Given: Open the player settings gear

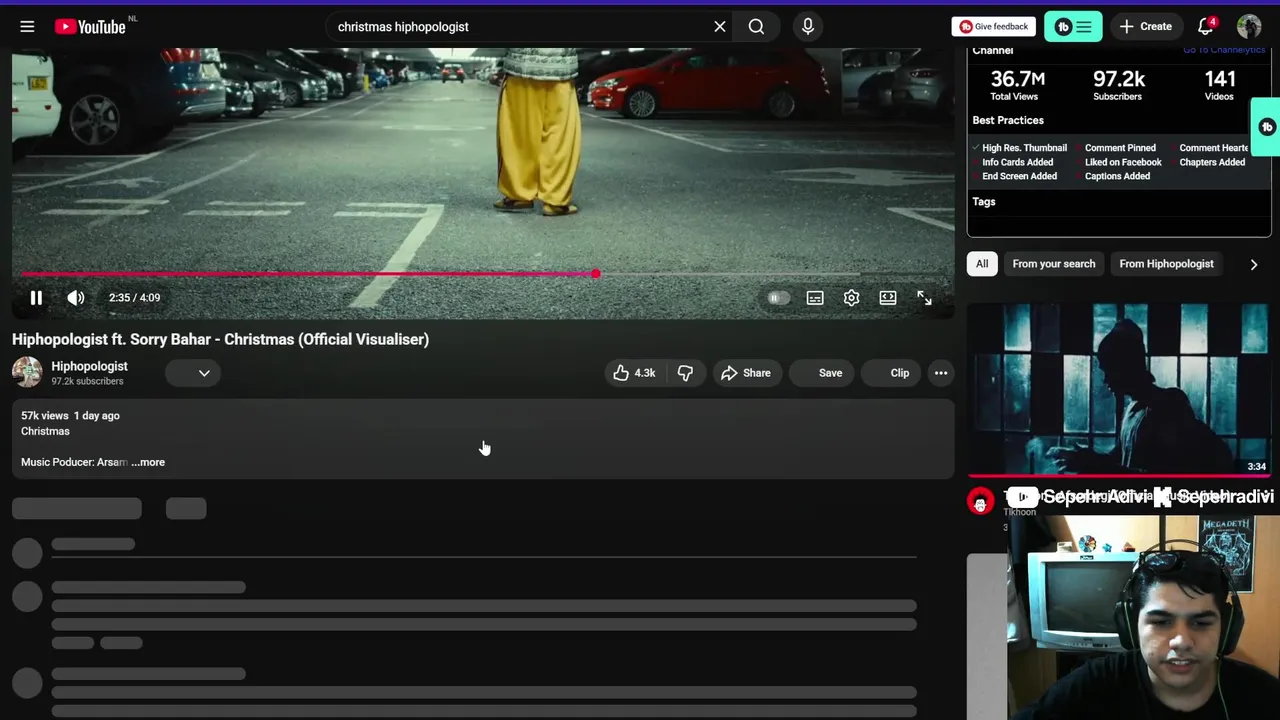Looking at the screenshot, I should [x=851, y=298].
